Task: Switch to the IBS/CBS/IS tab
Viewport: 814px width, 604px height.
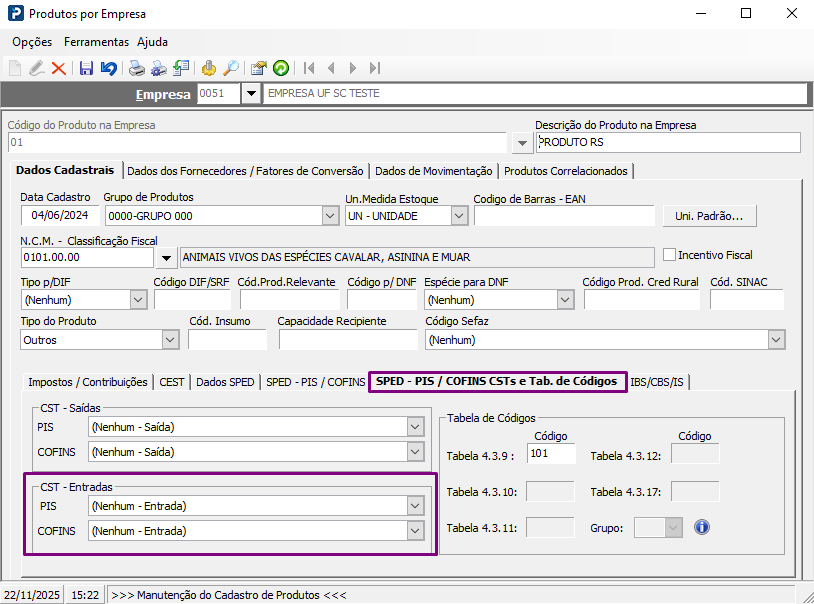Action: point(657,382)
